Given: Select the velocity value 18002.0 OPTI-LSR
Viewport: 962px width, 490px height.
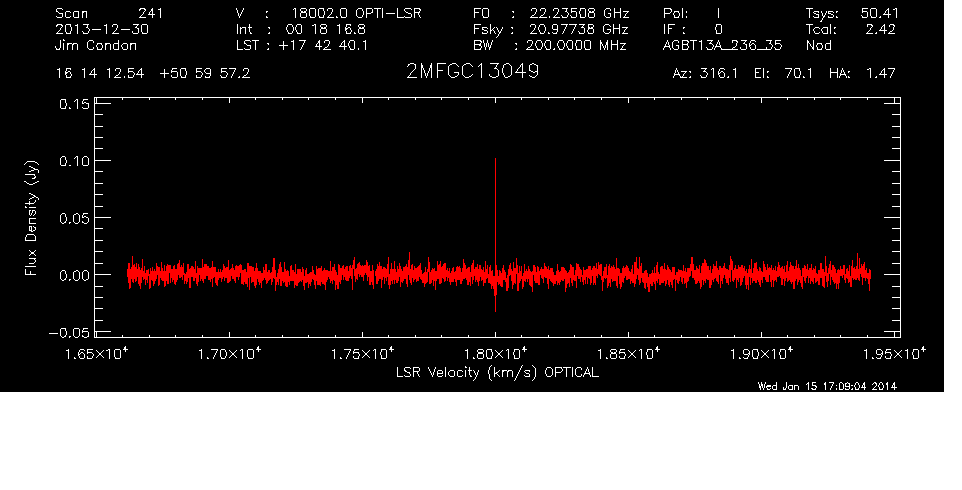Looking at the screenshot, I should pos(356,13).
